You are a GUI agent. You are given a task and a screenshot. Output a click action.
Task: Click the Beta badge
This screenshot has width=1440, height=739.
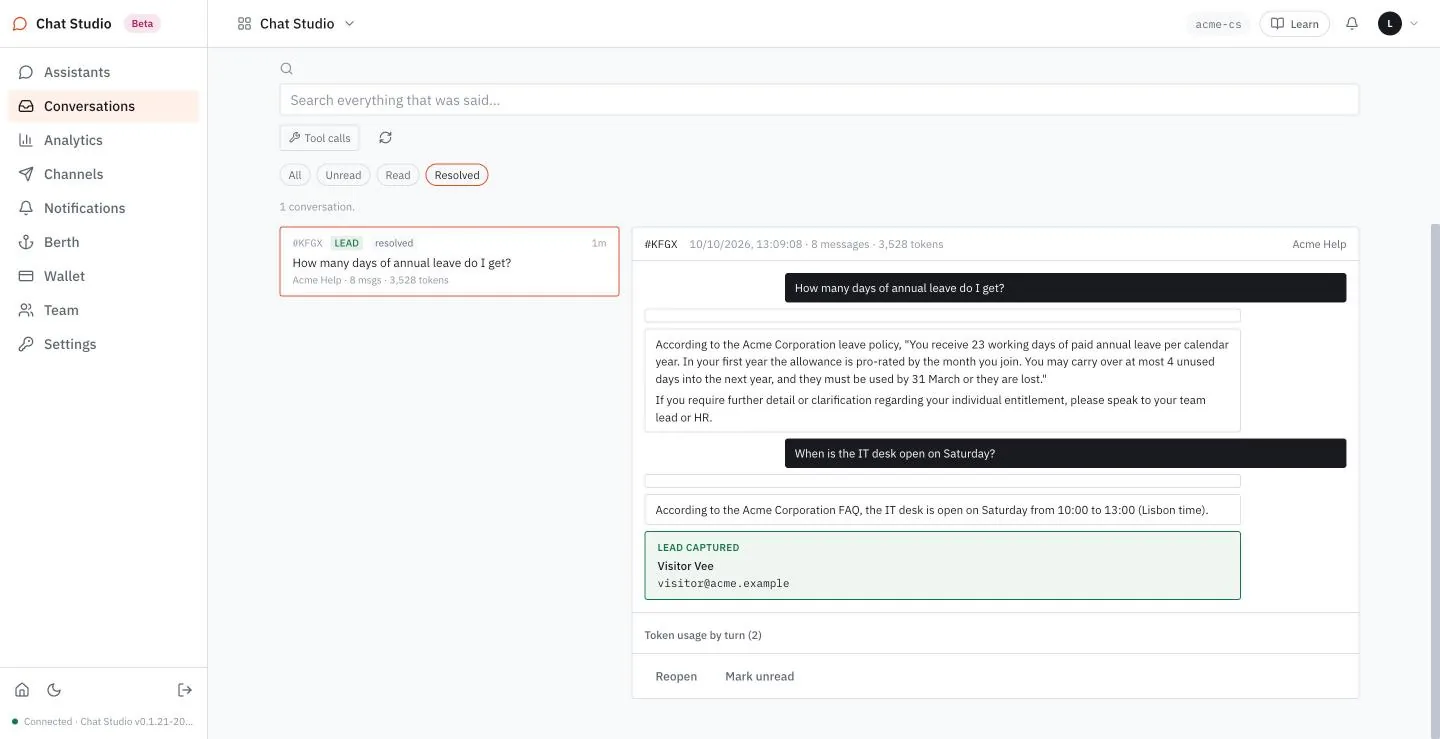click(x=143, y=24)
